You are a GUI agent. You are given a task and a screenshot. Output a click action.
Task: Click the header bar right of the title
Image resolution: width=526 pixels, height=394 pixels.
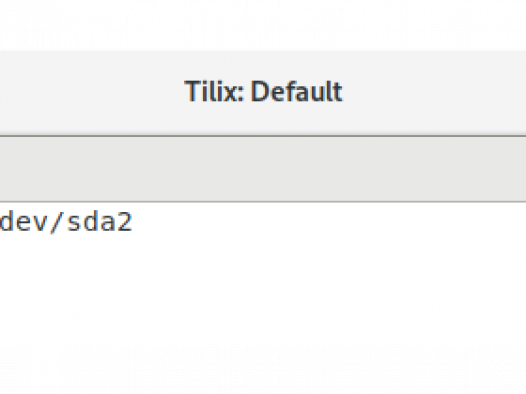tap(434, 92)
